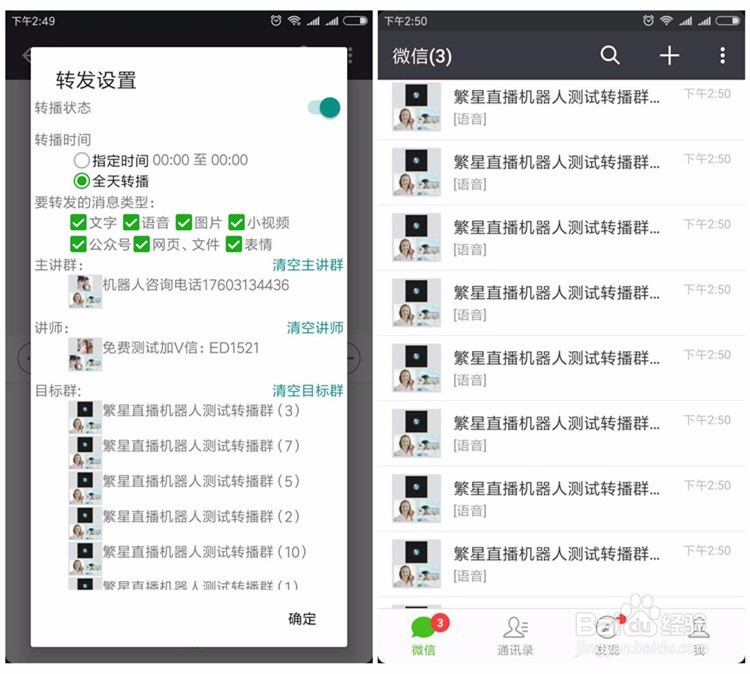This screenshot has height=674, width=750.
Task: Uncheck the 网页、文件 checkbox
Action: (x=142, y=244)
